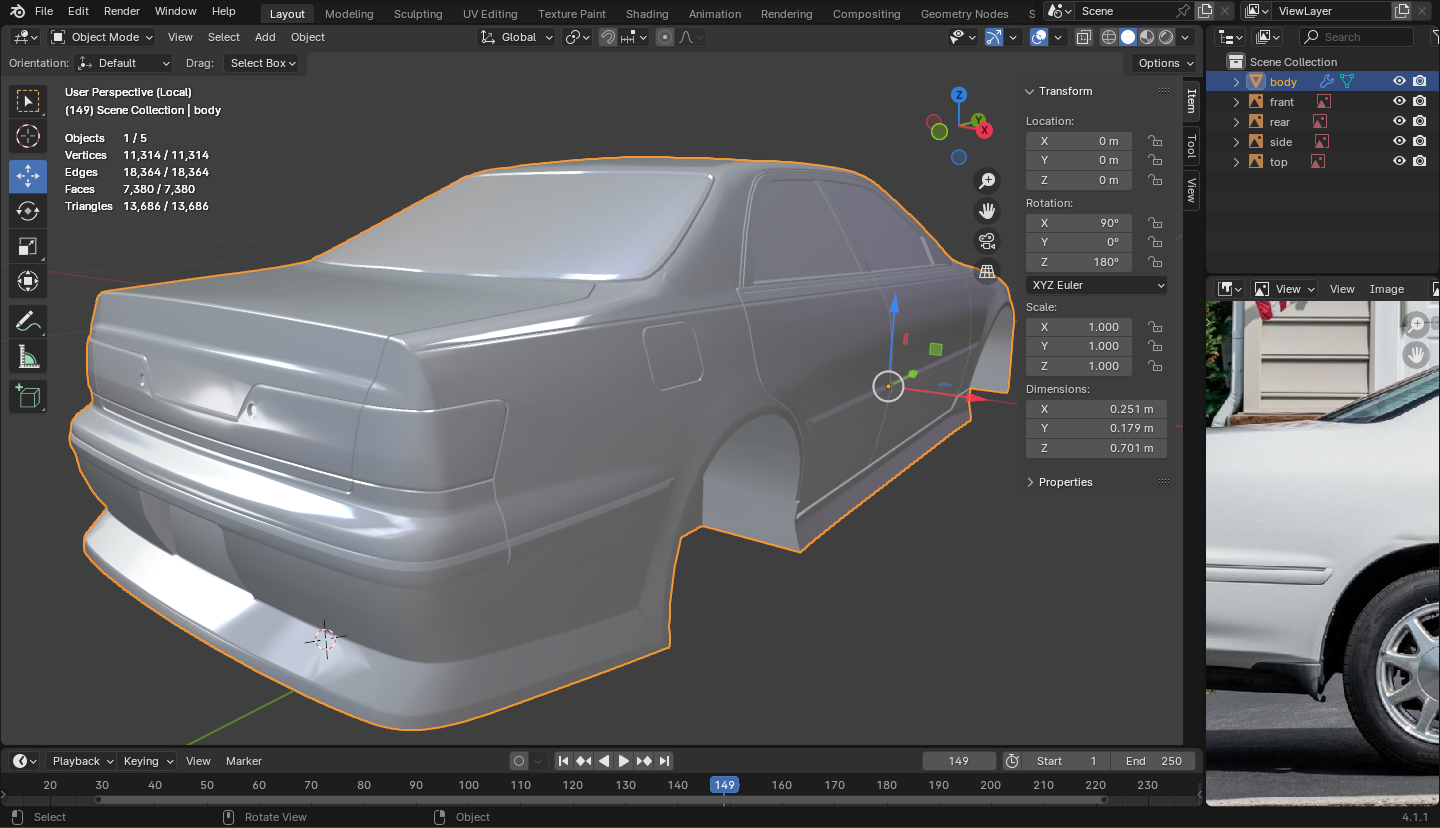The width and height of the screenshot is (1440, 828).
Task: Switch to the Modeling workspace tab
Action: pyautogui.click(x=349, y=13)
